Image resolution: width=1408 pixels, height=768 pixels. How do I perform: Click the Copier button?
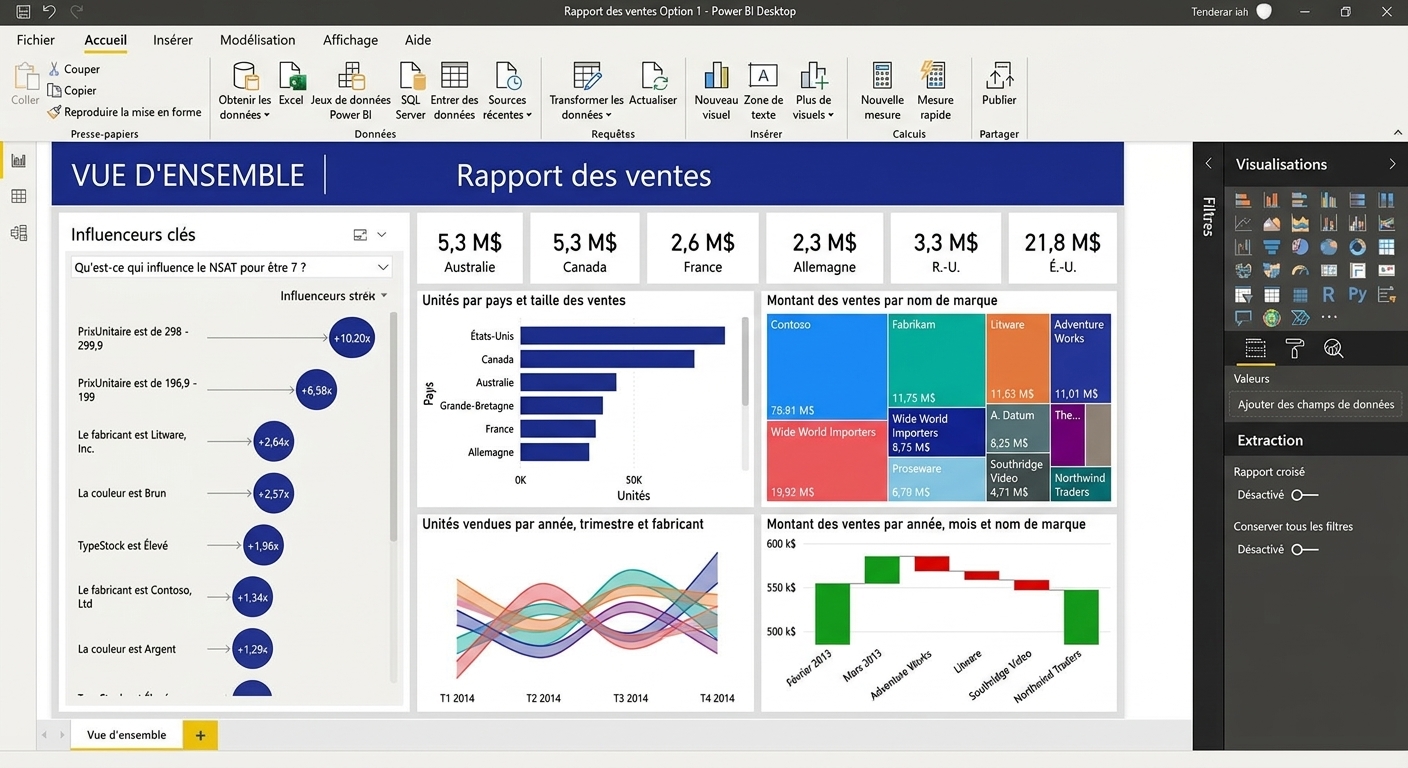pyautogui.click(x=72, y=90)
